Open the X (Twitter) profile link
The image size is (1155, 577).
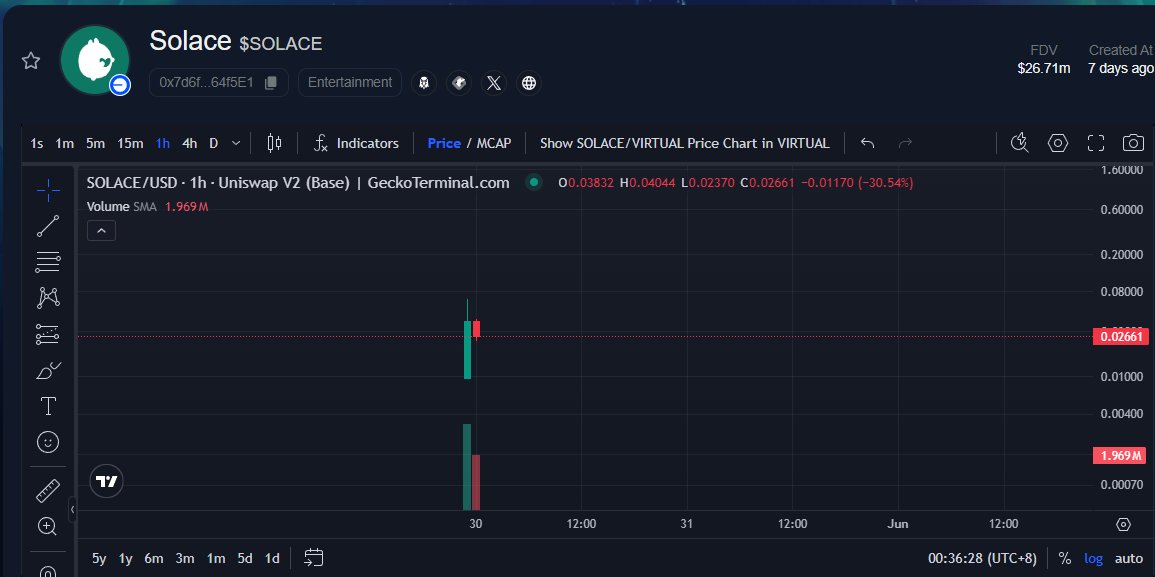[x=494, y=83]
